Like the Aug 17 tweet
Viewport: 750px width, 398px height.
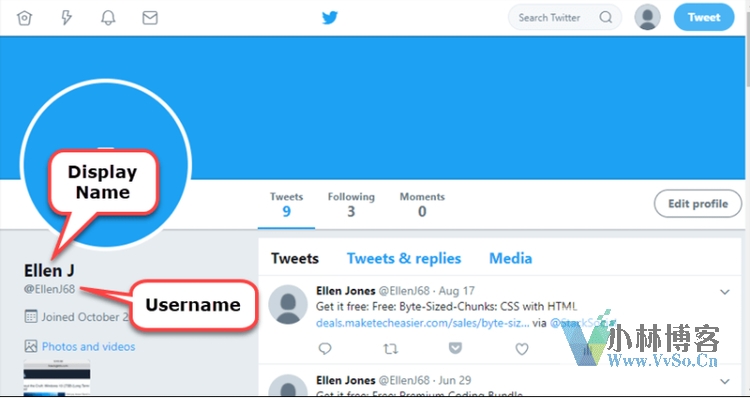(x=522, y=349)
